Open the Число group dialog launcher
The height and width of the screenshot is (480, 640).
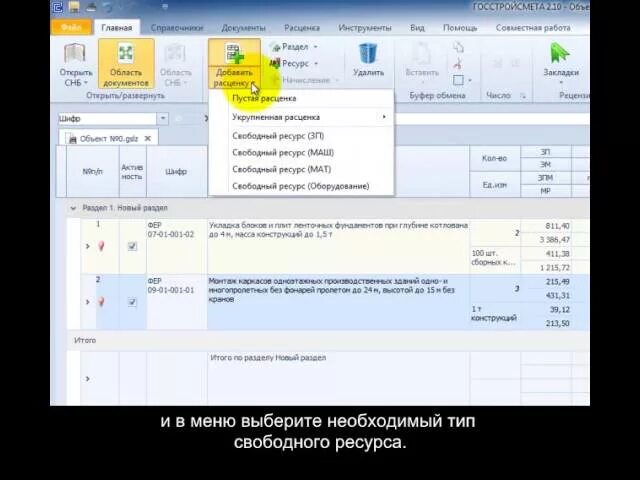(522, 96)
